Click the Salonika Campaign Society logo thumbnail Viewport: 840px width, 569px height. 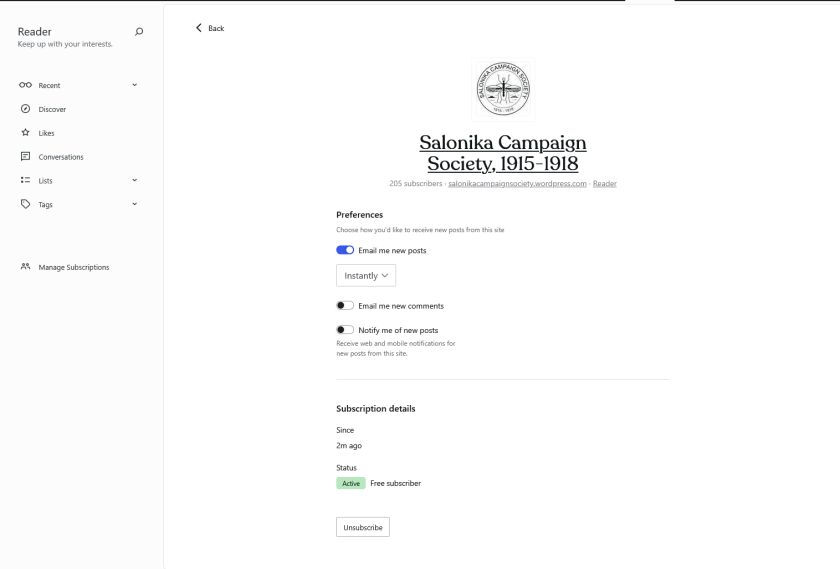click(503, 90)
